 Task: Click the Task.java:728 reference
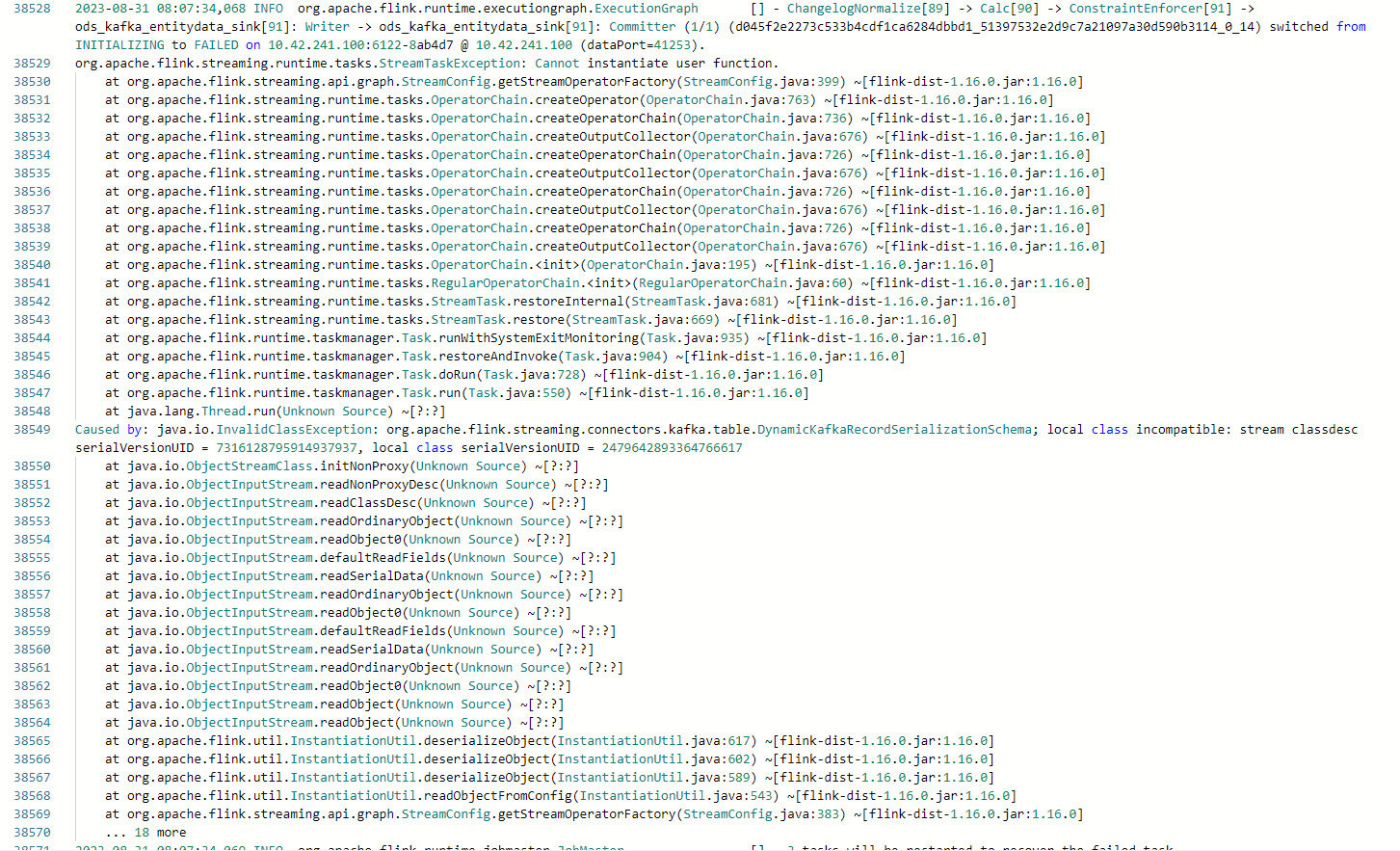(531, 375)
